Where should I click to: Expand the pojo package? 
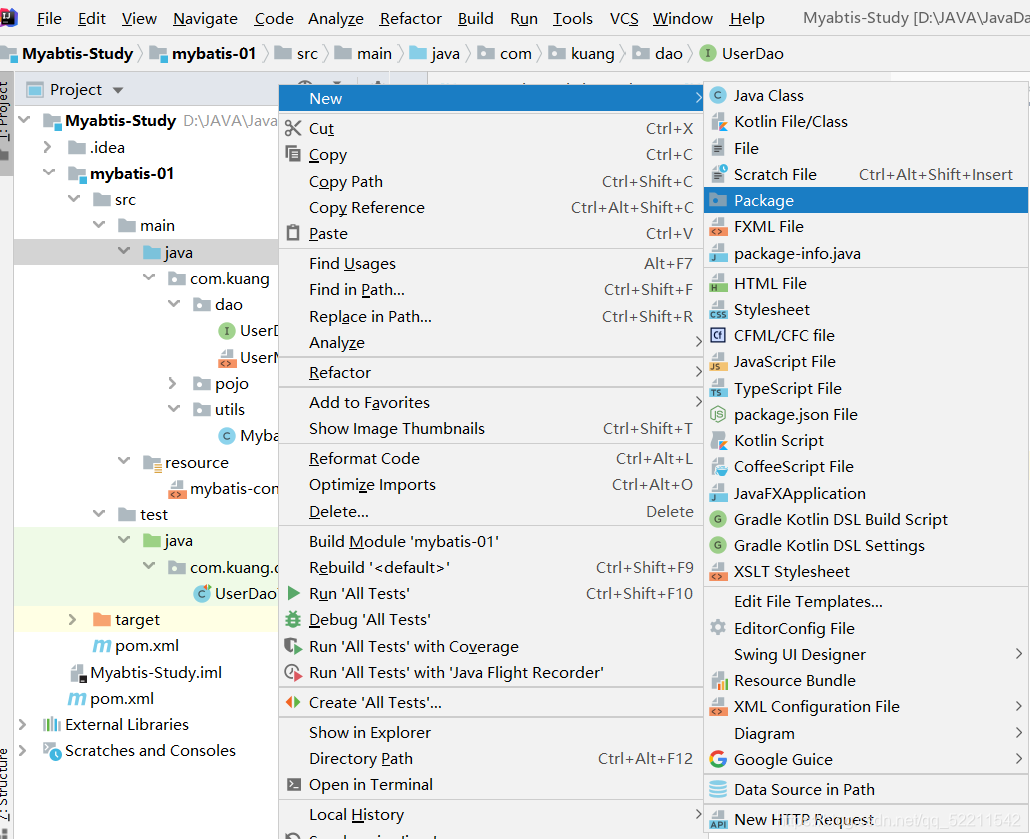172,383
